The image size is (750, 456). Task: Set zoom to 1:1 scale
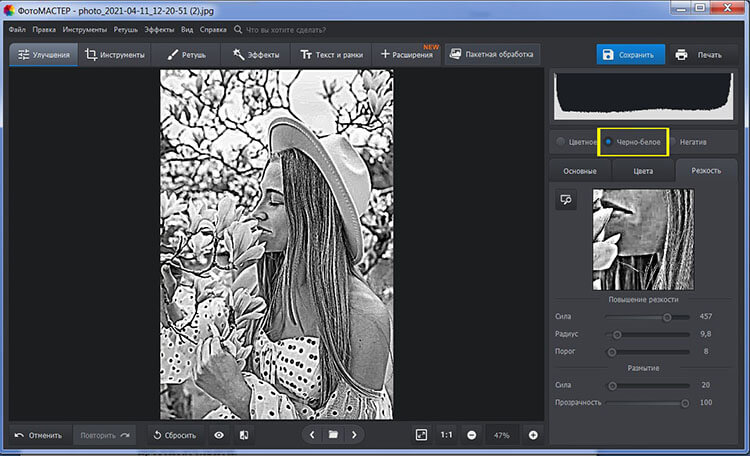[446, 435]
